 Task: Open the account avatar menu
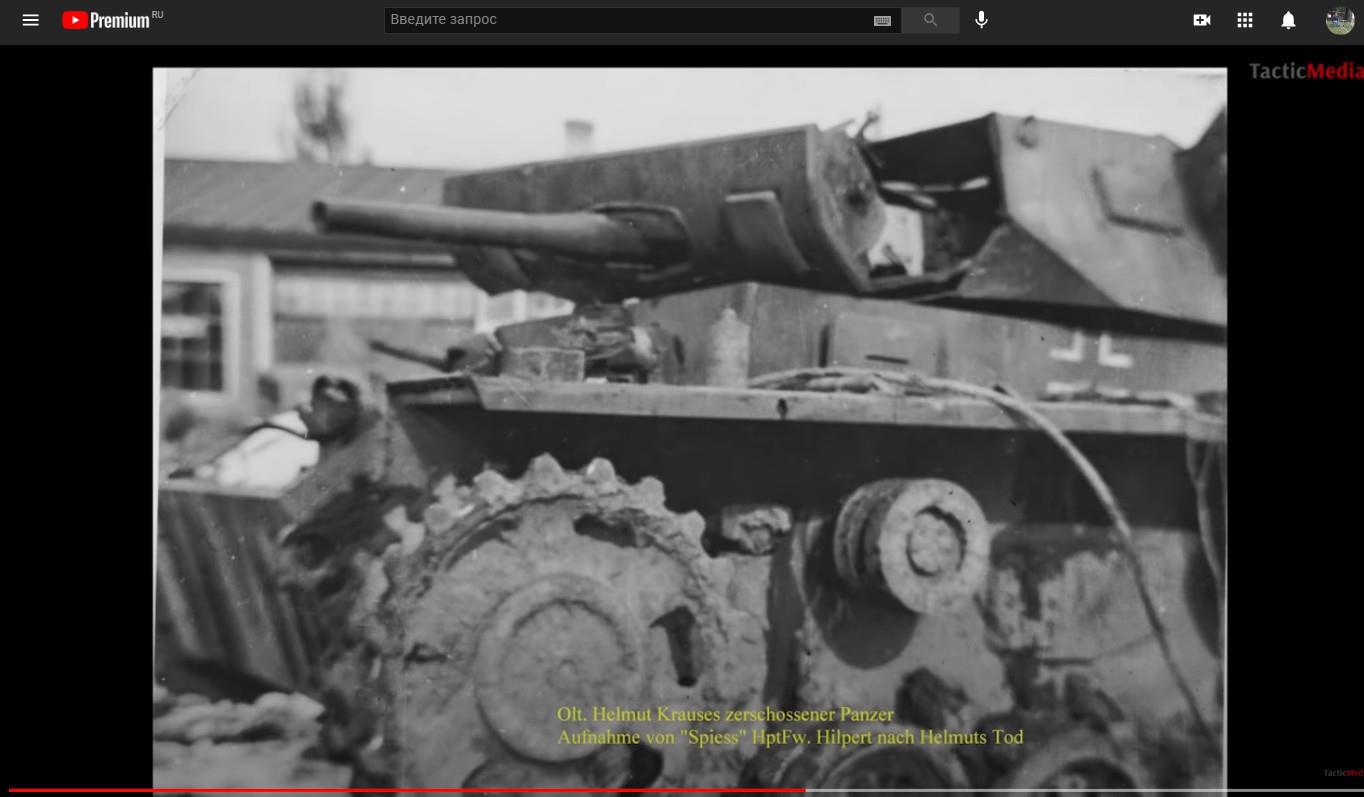coord(1339,20)
